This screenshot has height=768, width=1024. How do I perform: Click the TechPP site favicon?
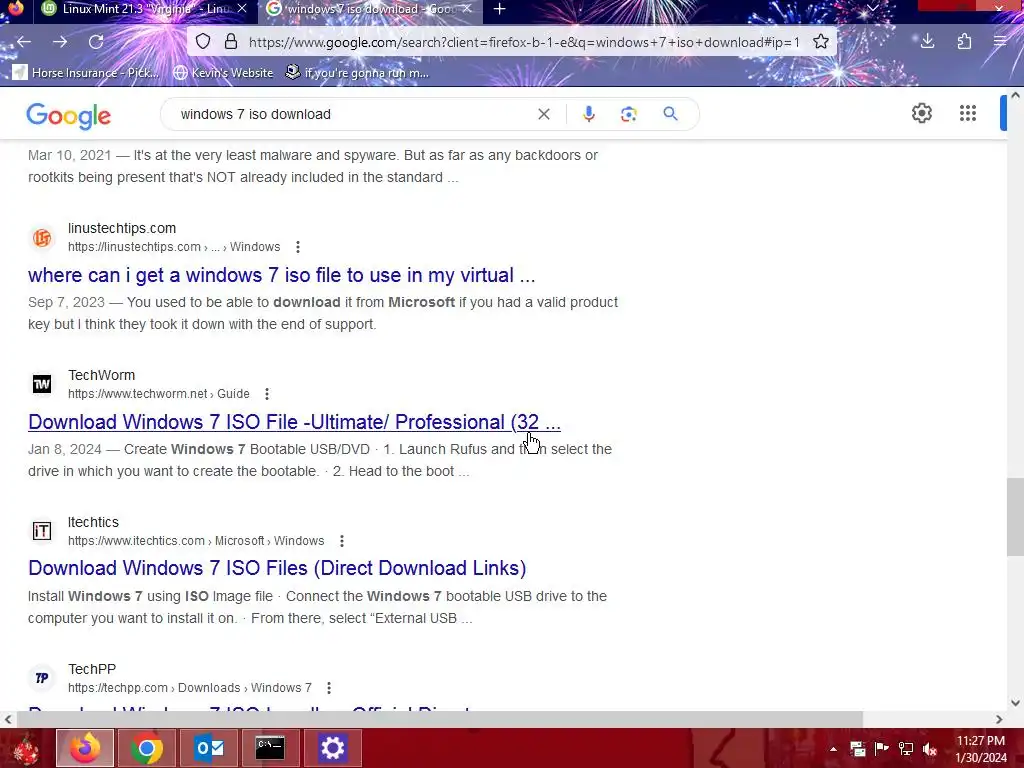pos(42,678)
